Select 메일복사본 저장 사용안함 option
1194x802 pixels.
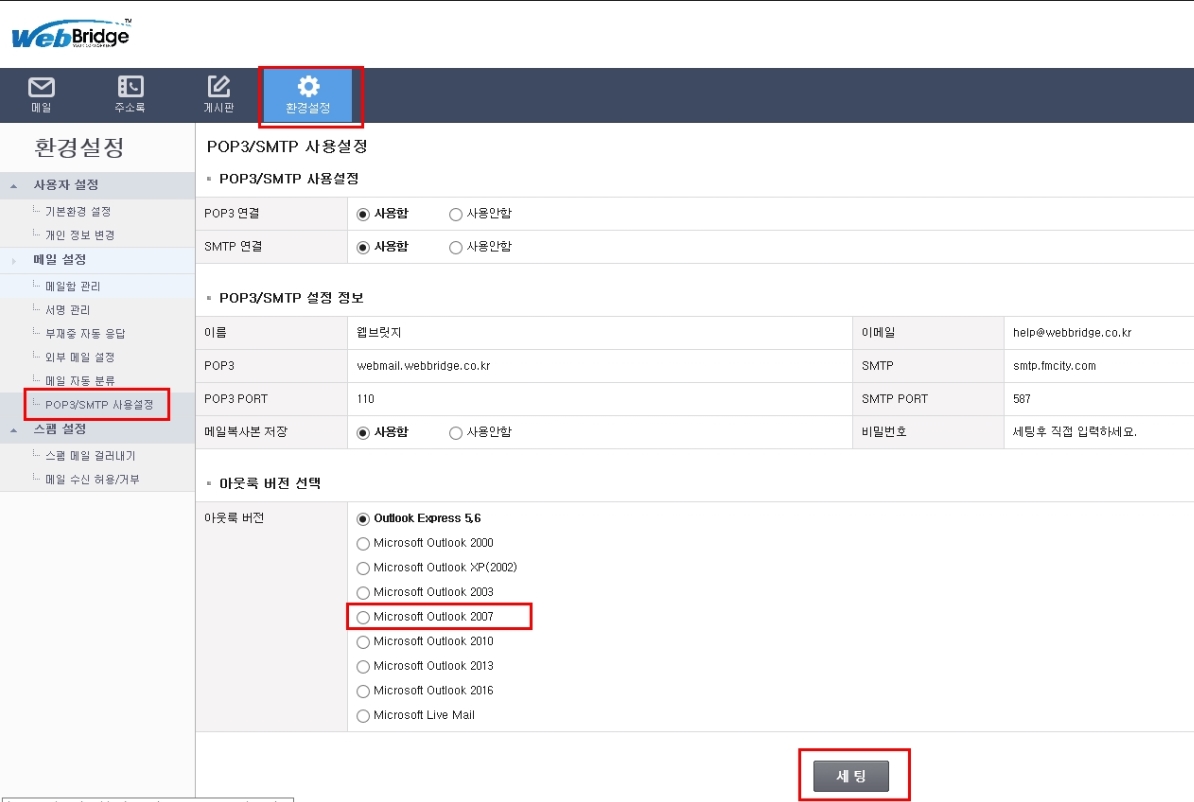coord(455,433)
